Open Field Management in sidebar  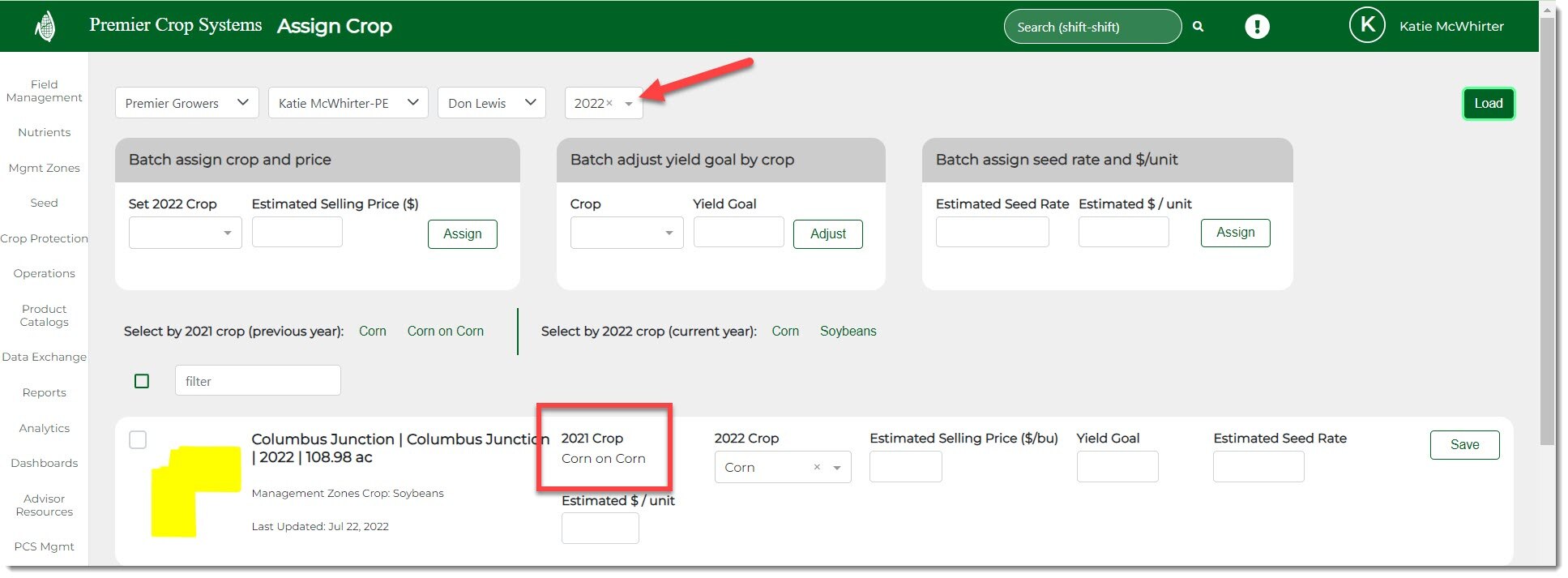[45, 91]
